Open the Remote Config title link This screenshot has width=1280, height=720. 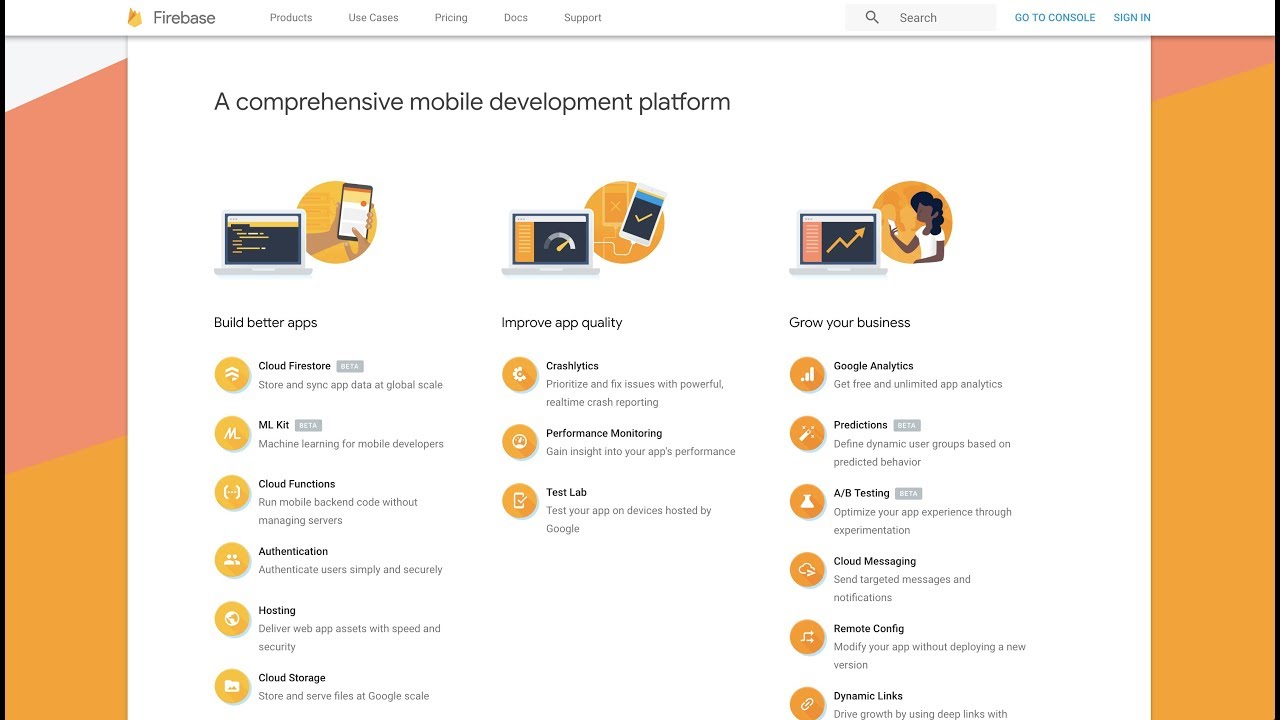tap(869, 628)
